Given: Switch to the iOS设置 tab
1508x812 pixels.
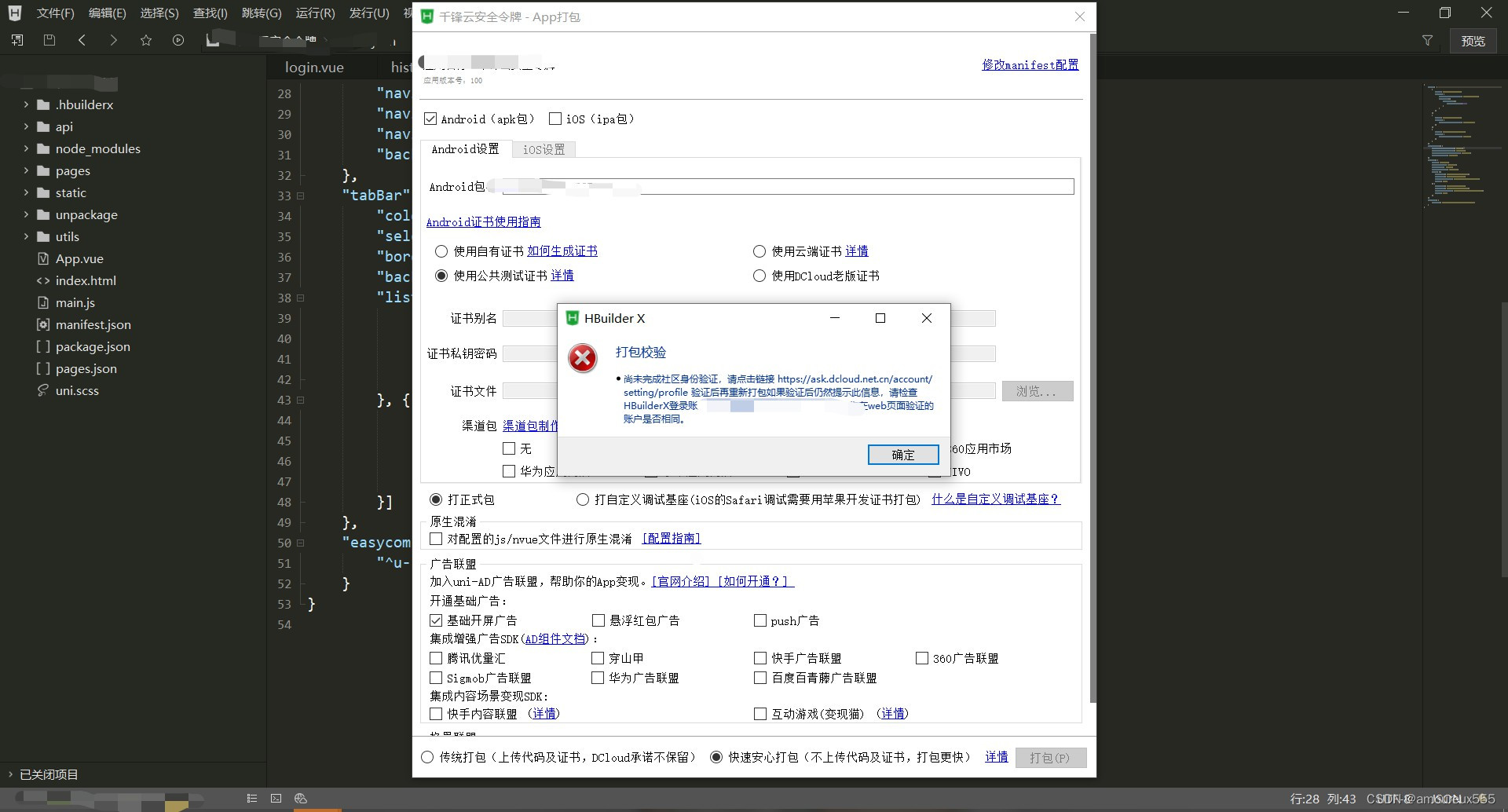Looking at the screenshot, I should click(x=544, y=148).
